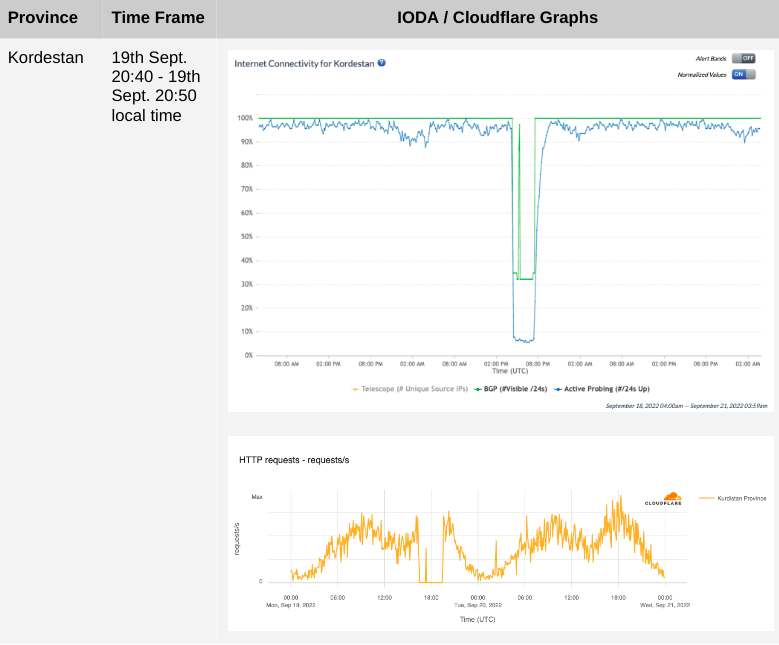Click the Time (UTC) label under IODA chart

tap(510, 371)
